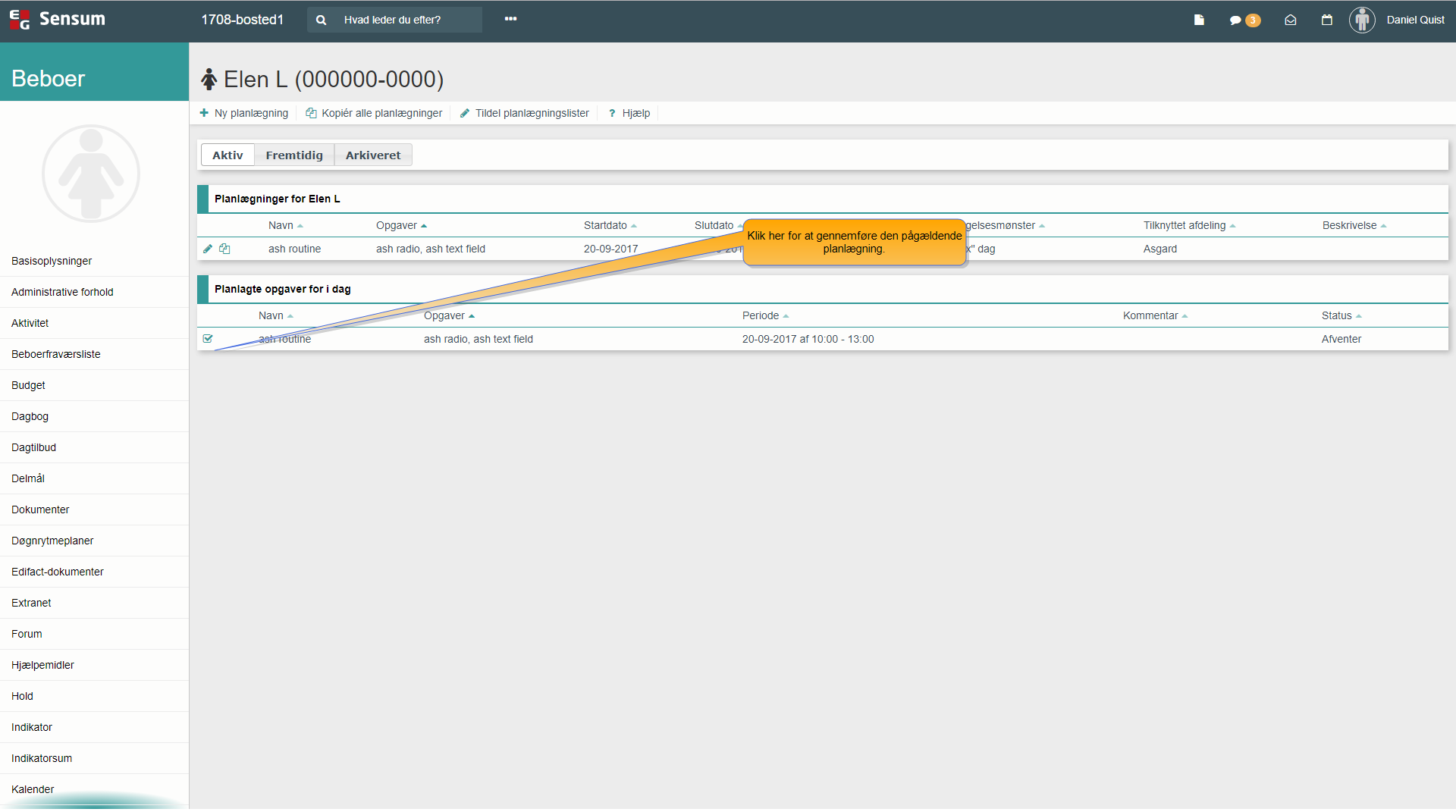Open Delmål in sidebar

pos(94,478)
